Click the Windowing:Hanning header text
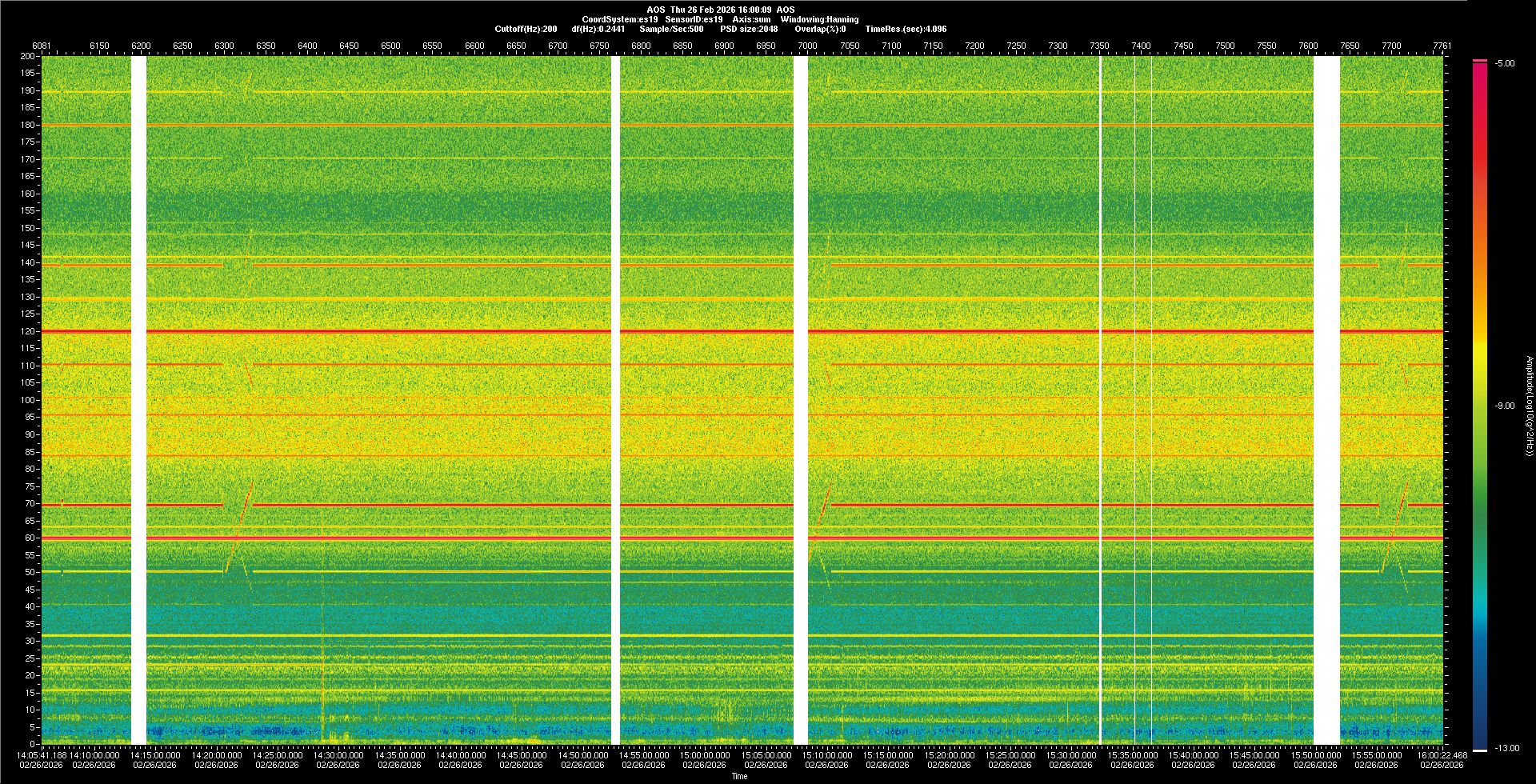Viewport: 1536px width, 784px height. [x=819, y=19]
